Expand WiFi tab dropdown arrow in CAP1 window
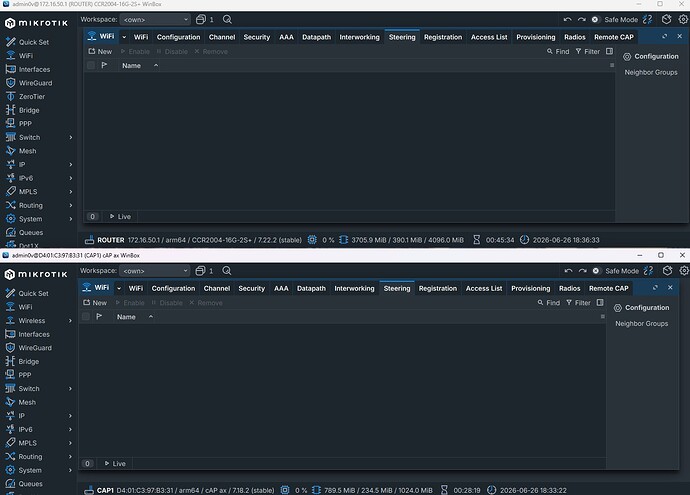 (119, 288)
